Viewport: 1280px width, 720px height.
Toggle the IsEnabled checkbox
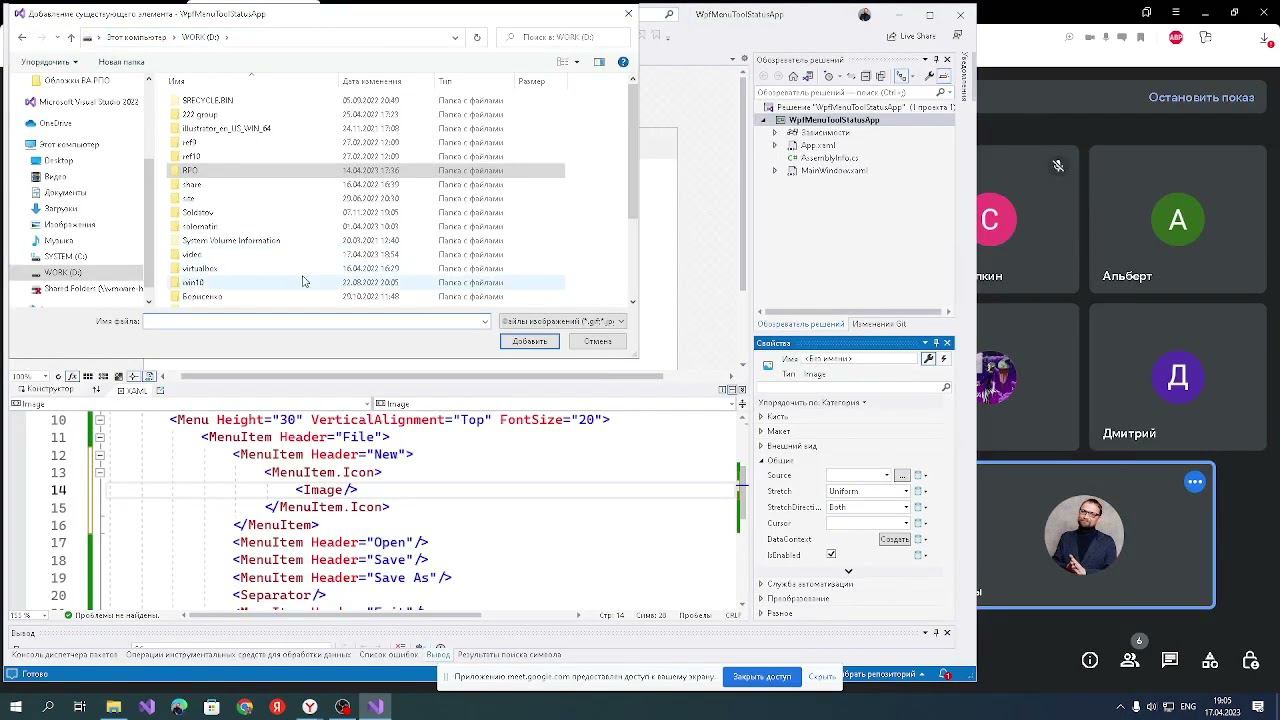point(831,554)
